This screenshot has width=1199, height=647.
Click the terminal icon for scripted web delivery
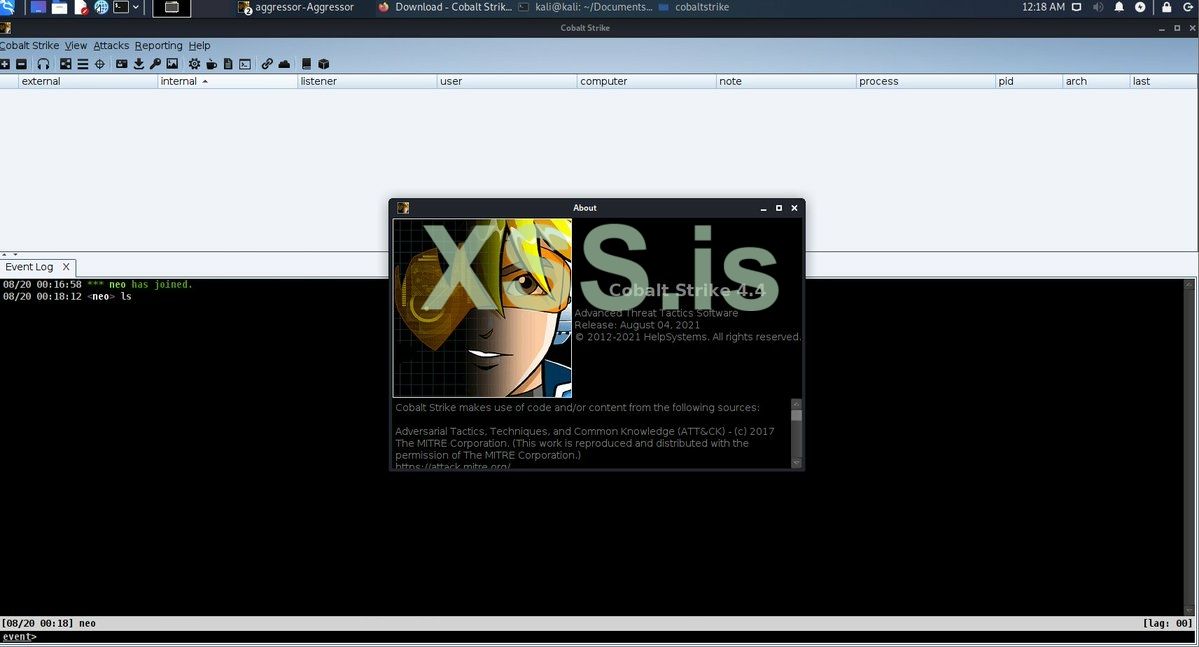245,64
